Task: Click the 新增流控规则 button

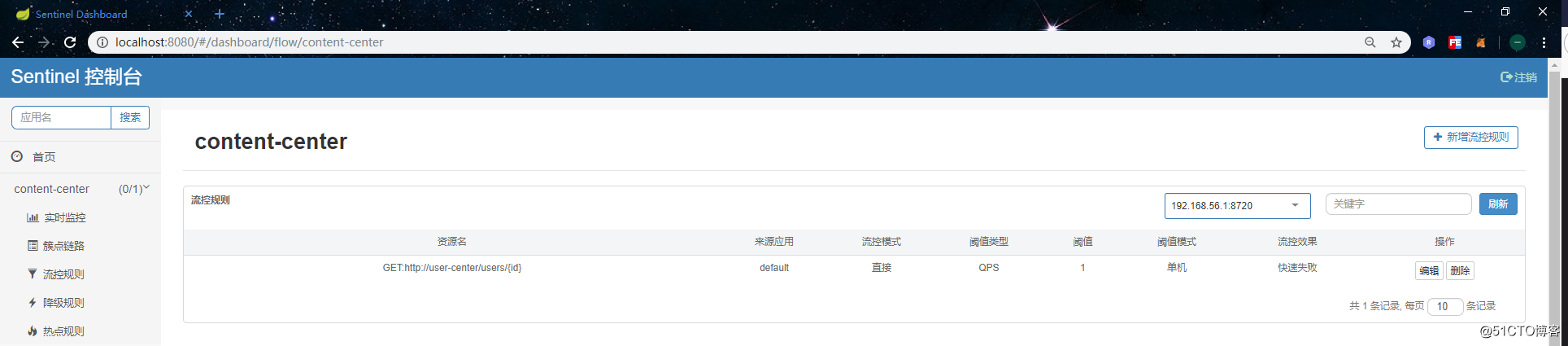Action: pyautogui.click(x=1471, y=137)
